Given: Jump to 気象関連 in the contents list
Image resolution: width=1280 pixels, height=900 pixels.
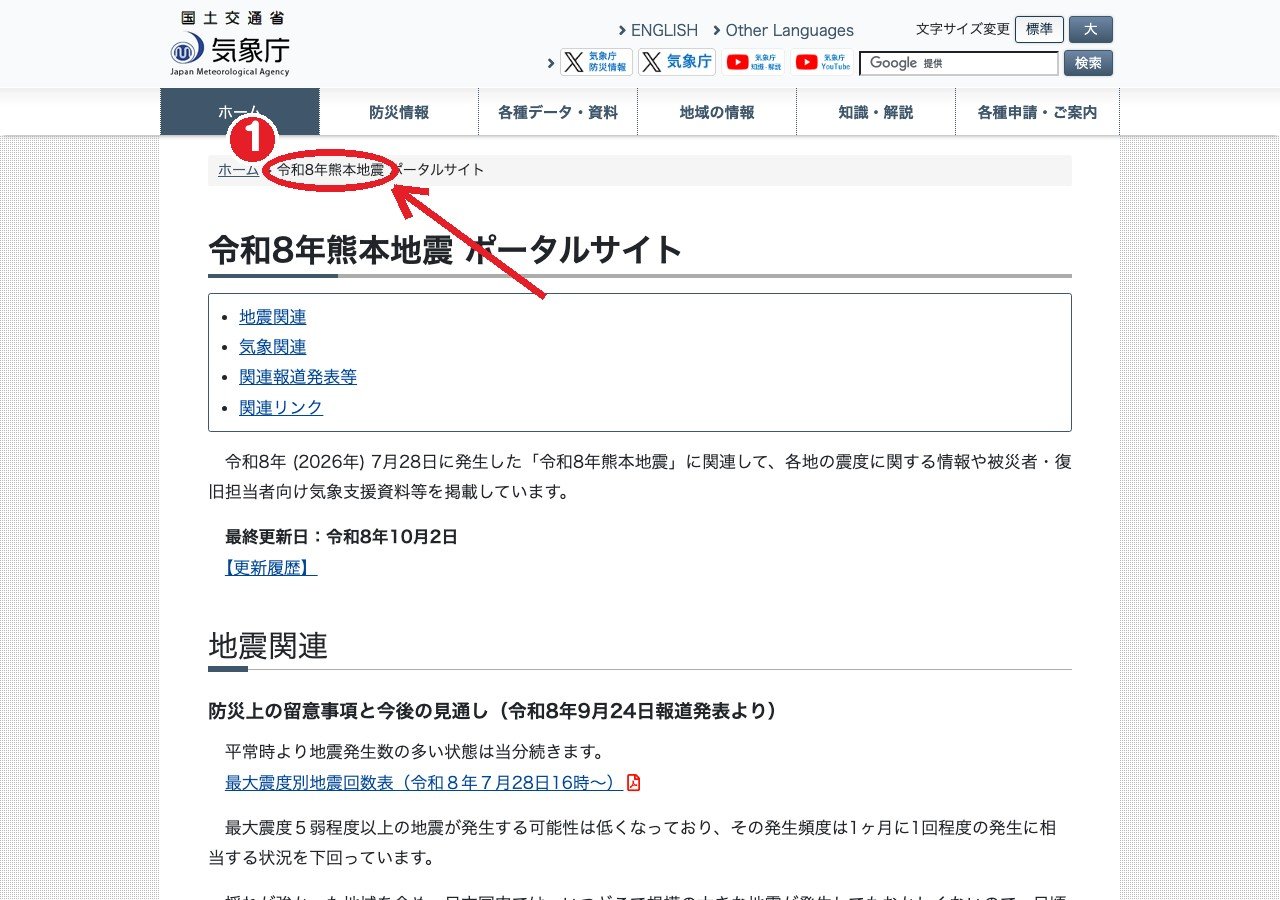Looking at the screenshot, I should tap(273, 347).
